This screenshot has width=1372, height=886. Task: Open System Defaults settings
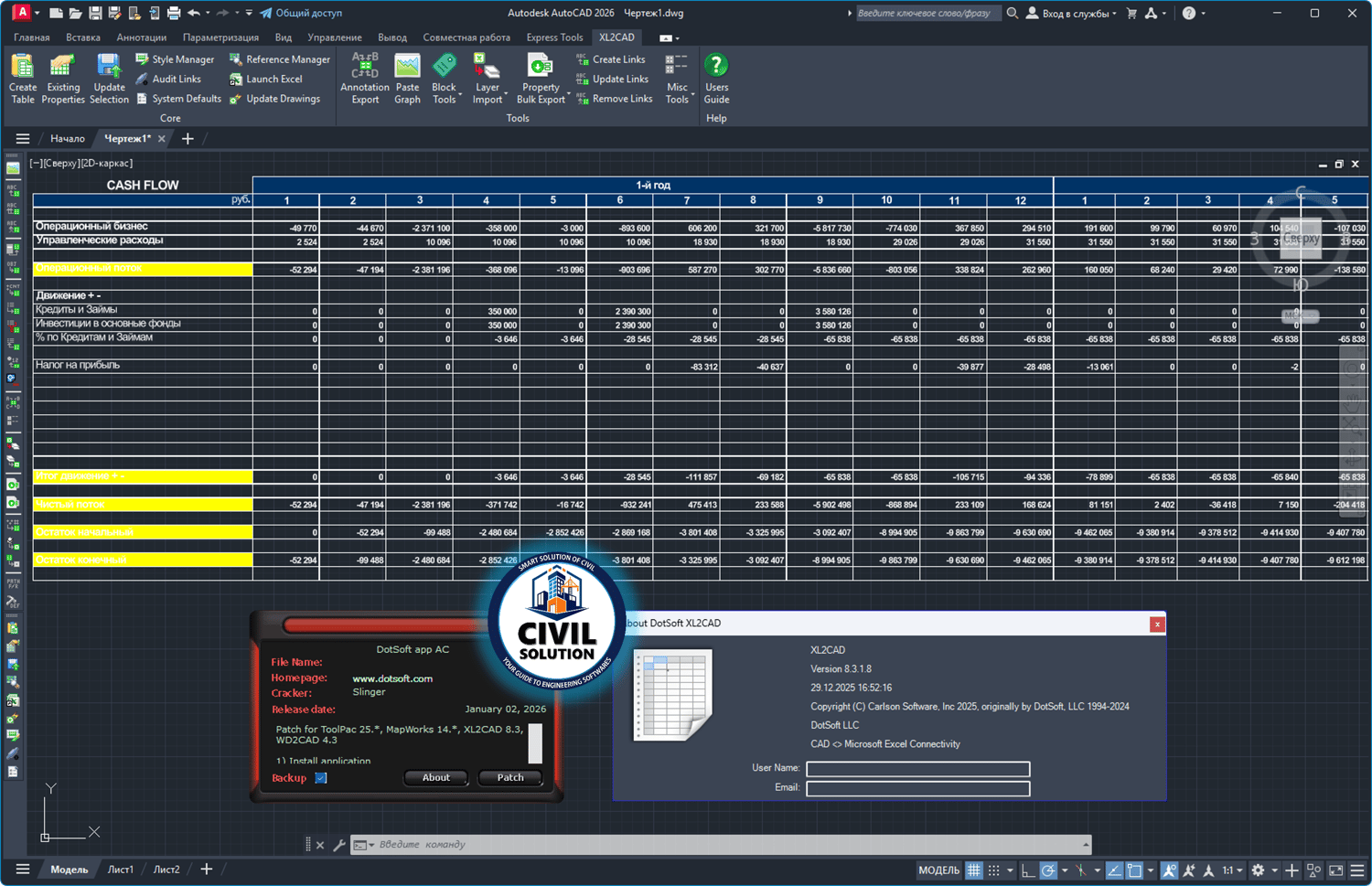pyautogui.click(x=178, y=99)
